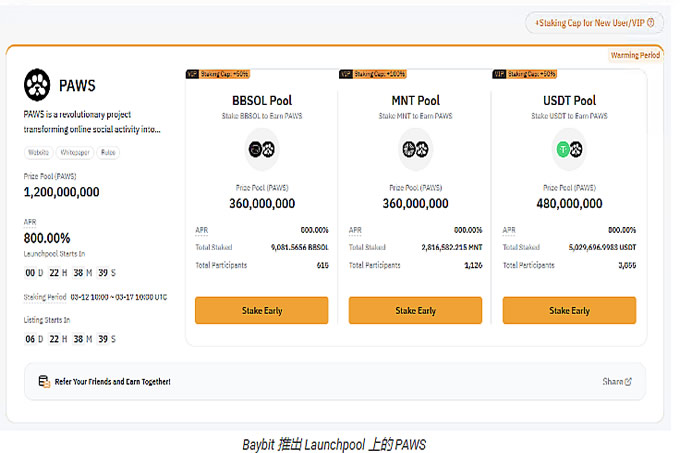Viewport: 680px width, 453px height.
Task: Open the PAWS Website link
Action: [x=38, y=152]
